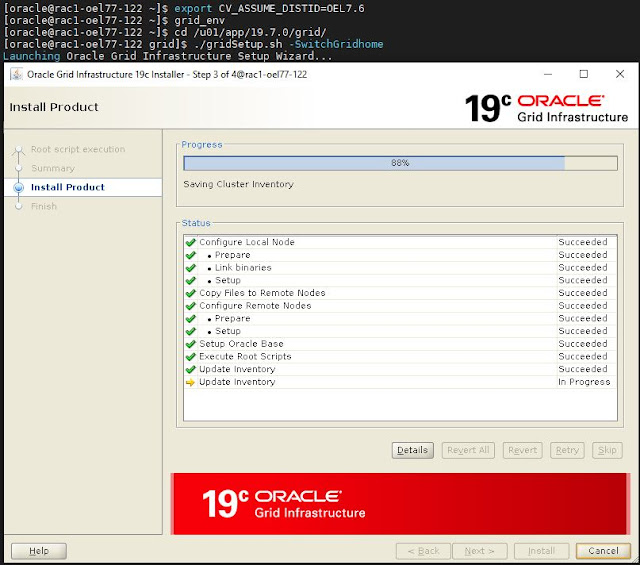
Task: Click the Java installer icon in title bar
Action: coord(16,74)
